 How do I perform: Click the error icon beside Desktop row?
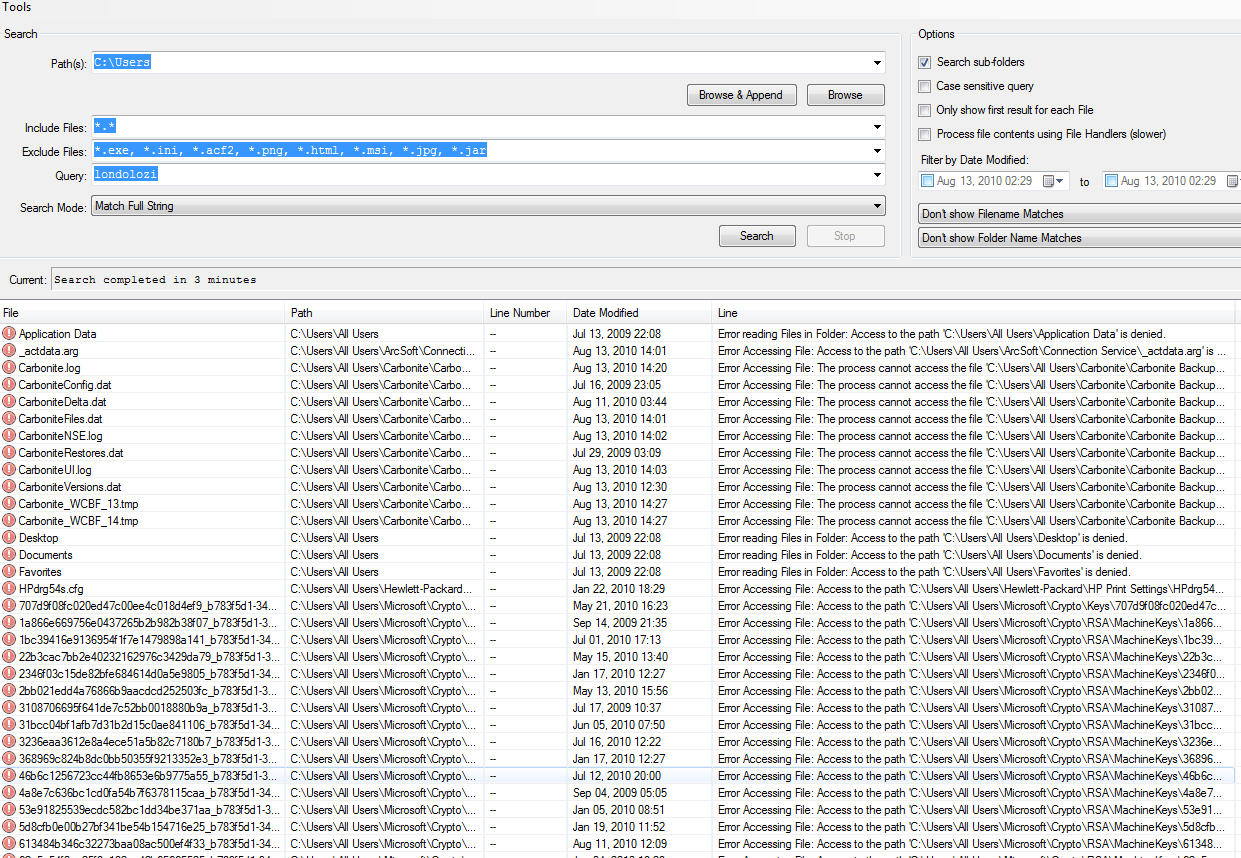click(9, 538)
